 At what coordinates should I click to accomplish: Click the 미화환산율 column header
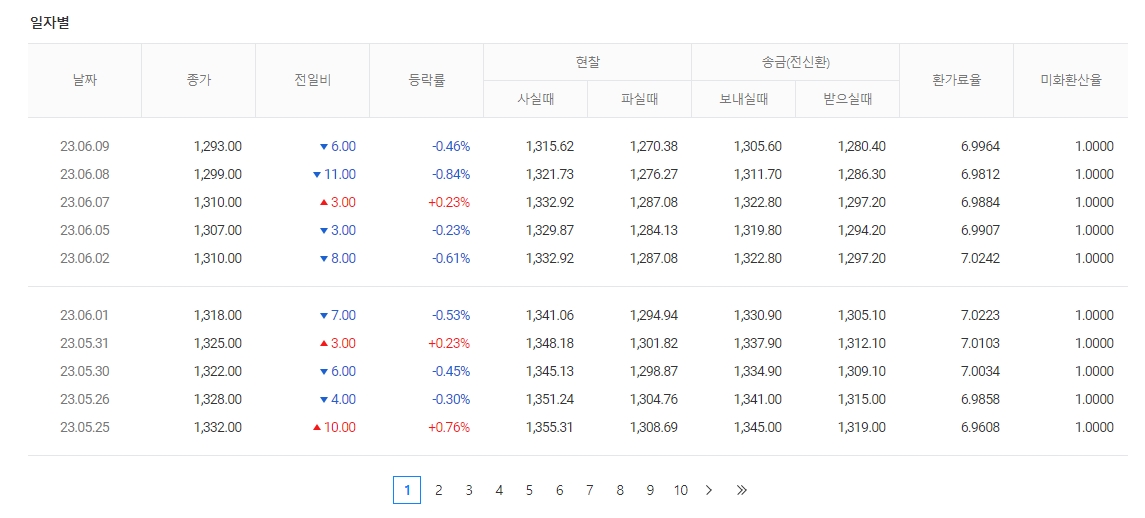1071,80
